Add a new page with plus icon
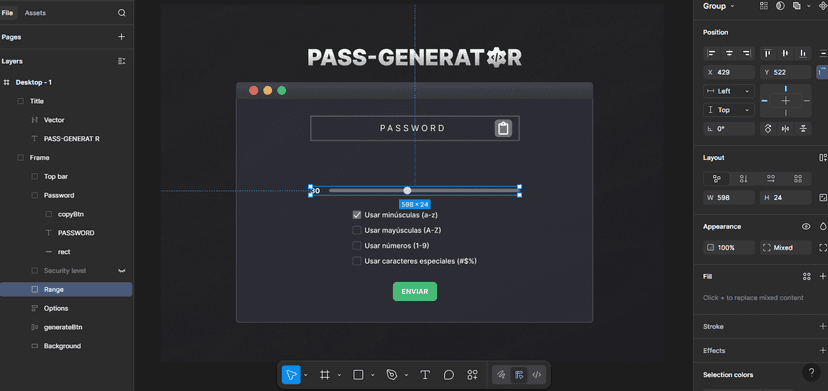This screenshot has width=828, height=391. coord(121,37)
